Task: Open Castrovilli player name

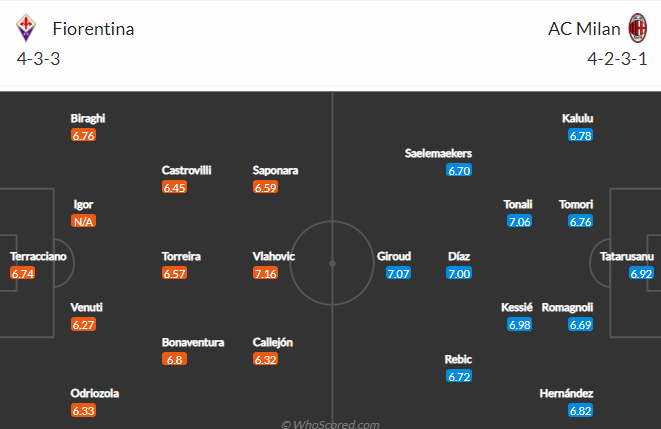Action: [186, 170]
